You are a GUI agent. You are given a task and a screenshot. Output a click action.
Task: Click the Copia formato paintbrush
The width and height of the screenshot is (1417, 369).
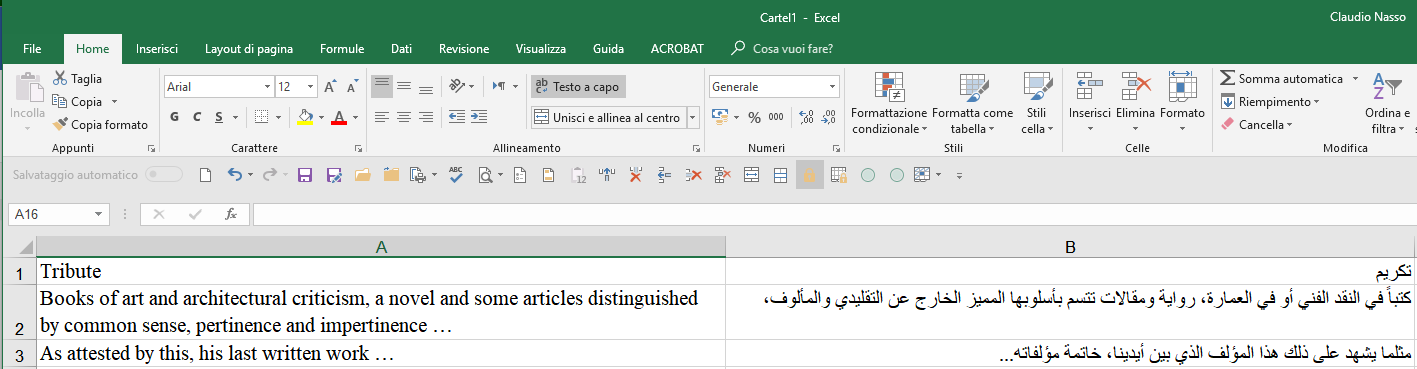(x=60, y=125)
